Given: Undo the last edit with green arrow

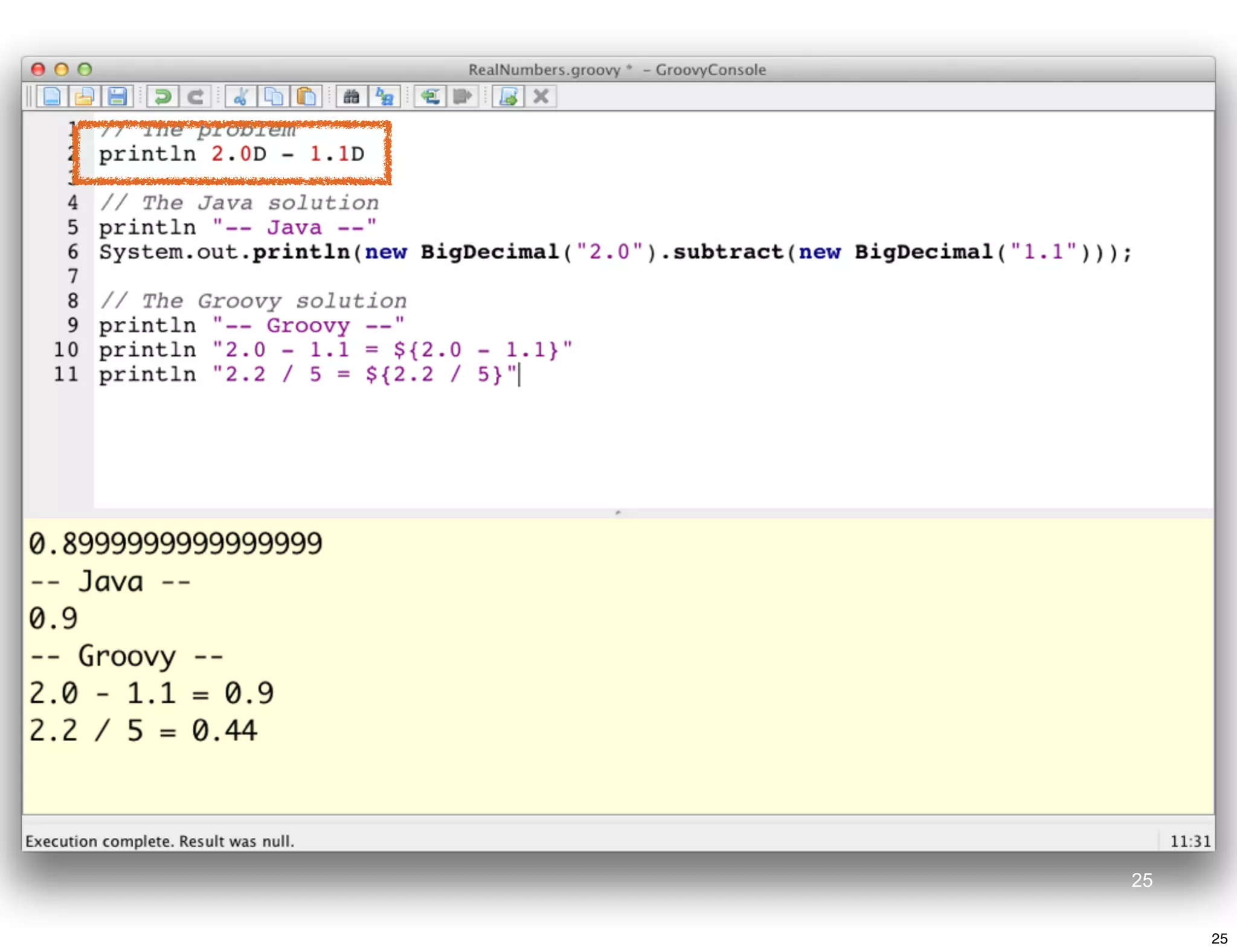Looking at the screenshot, I should [162, 97].
